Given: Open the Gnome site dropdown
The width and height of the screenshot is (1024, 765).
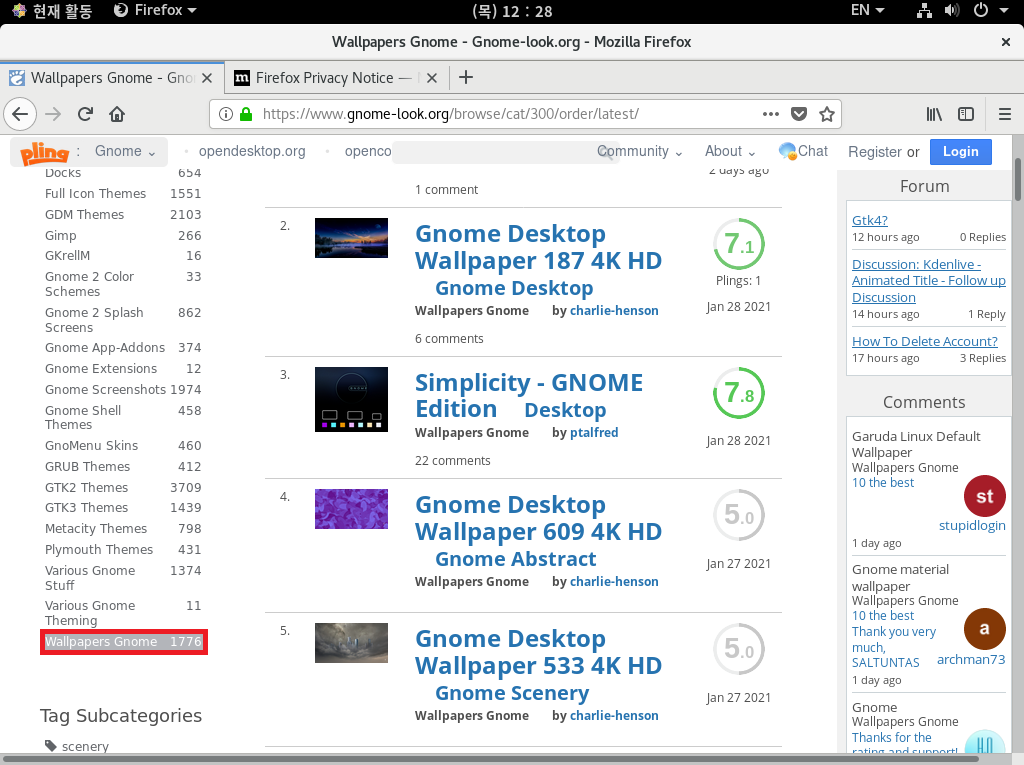Looking at the screenshot, I should 125,152.
